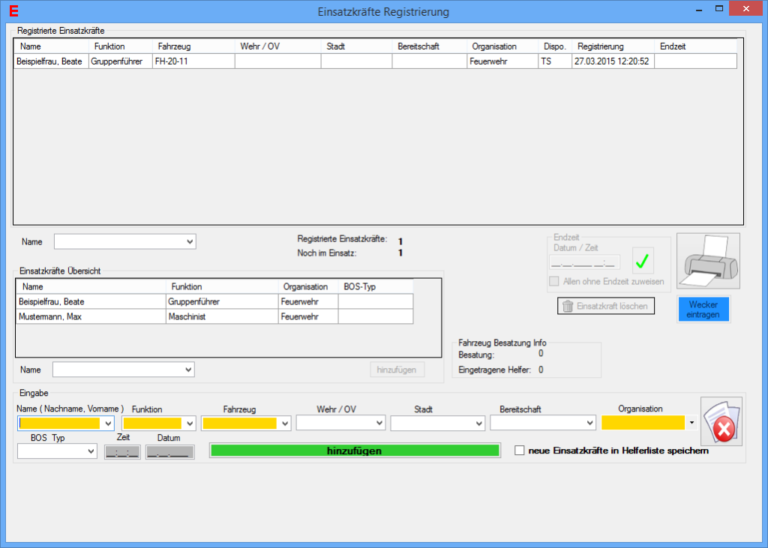Click Einsatzkraft löschen trash button
768x548 pixels.
click(606, 306)
